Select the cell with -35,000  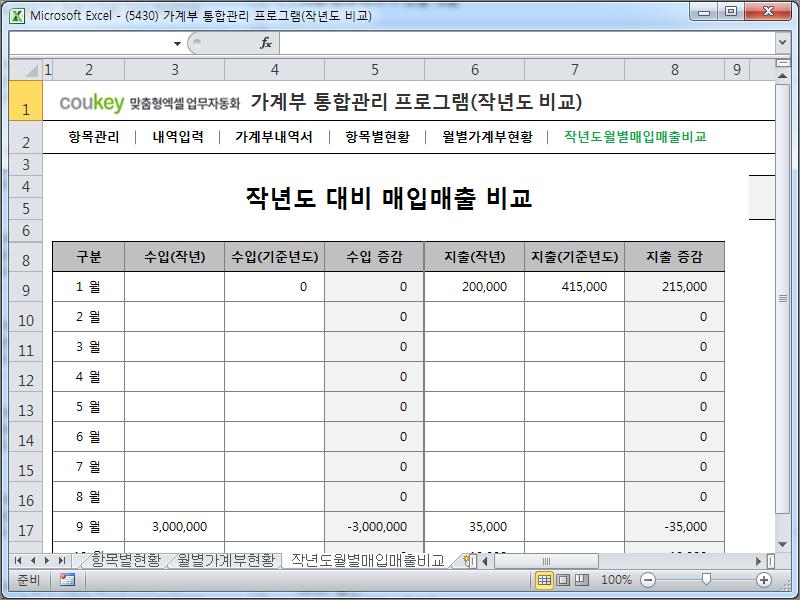(x=674, y=527)
